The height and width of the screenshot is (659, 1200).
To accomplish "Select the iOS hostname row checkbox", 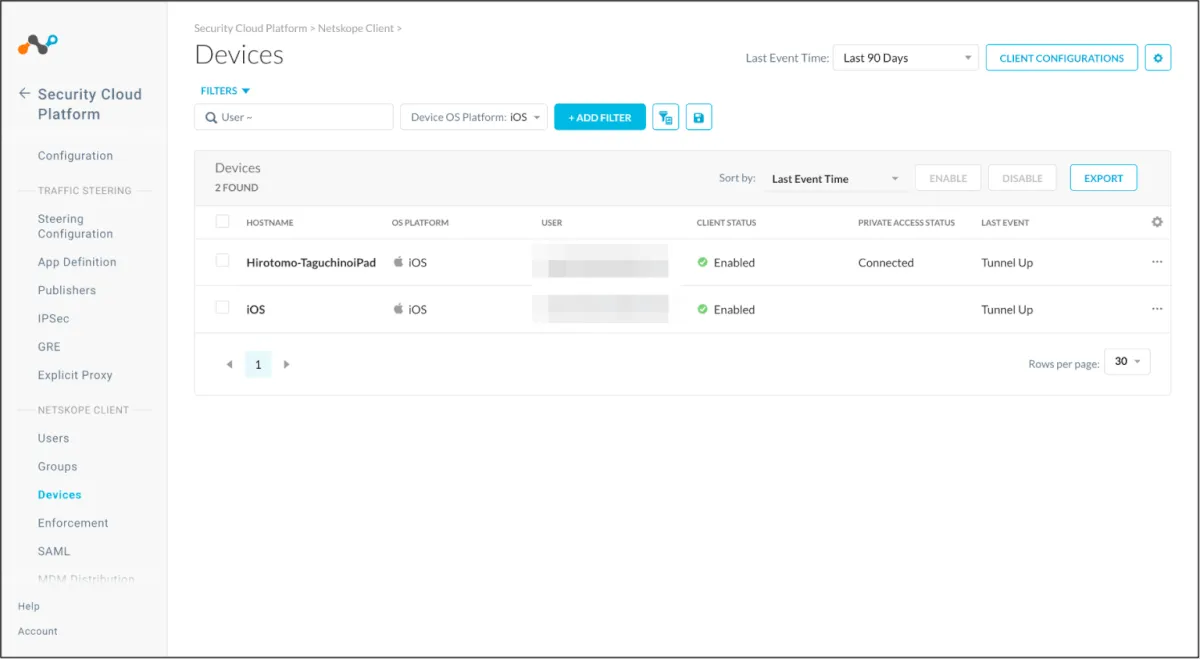I will click(222, 308).
